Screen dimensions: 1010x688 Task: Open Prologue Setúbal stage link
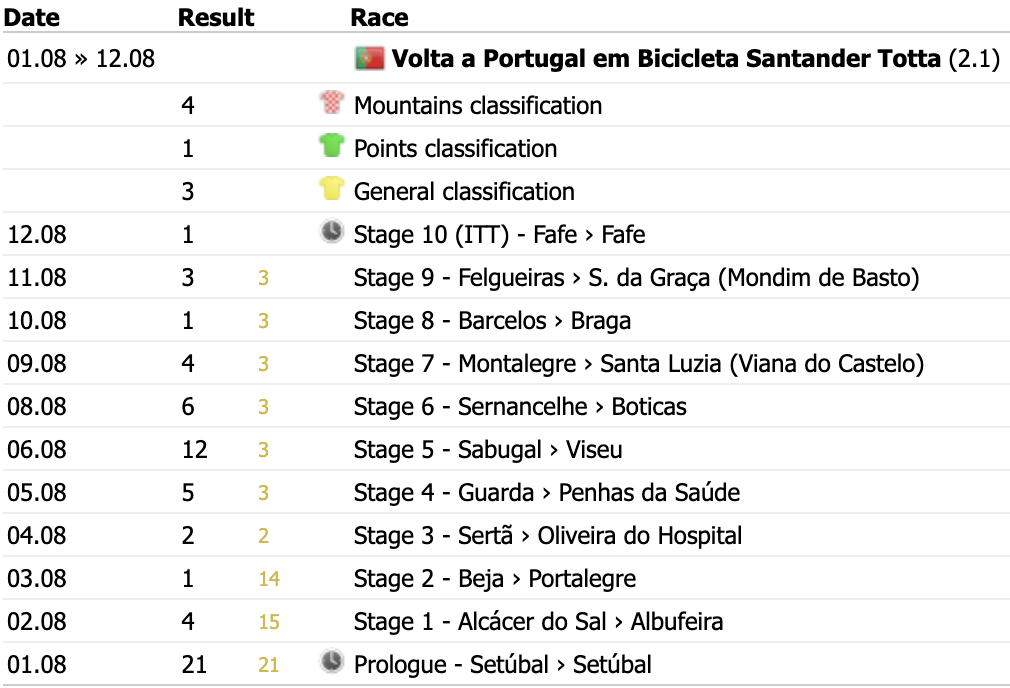pyautogui.click(x=502, y=664)
